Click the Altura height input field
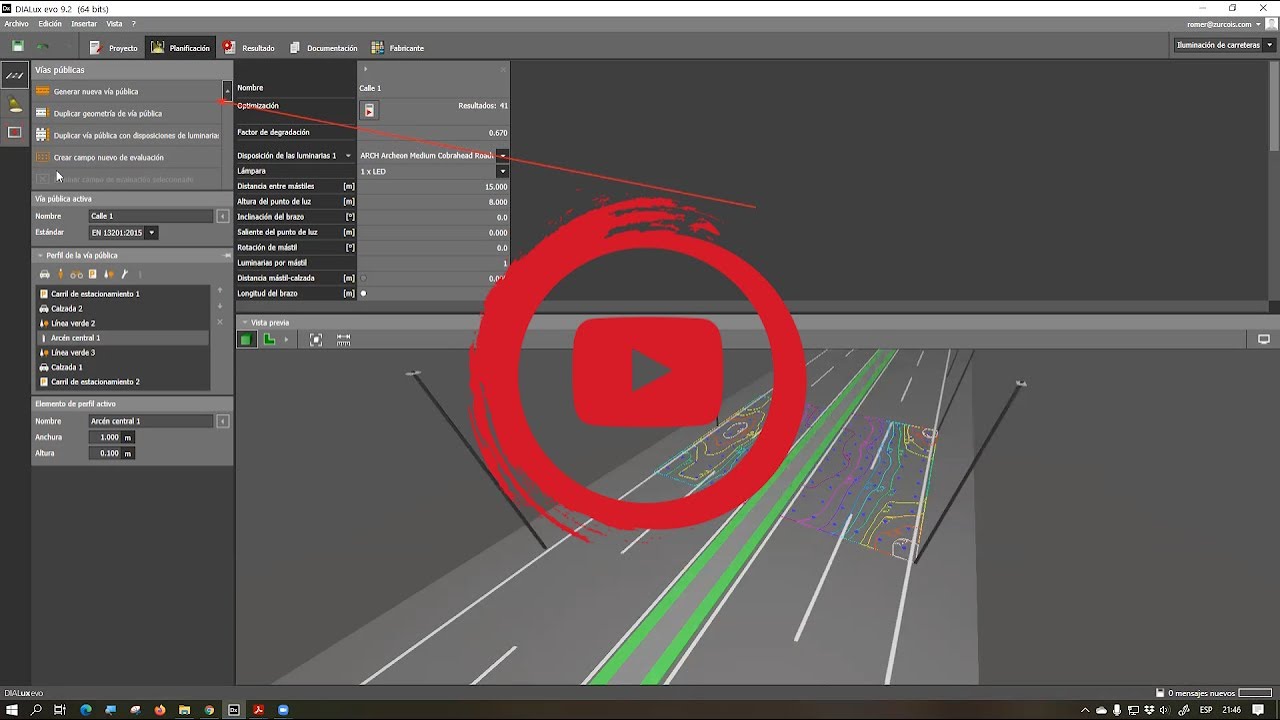This screenshot has width=1280, height=720. point(105,454)
